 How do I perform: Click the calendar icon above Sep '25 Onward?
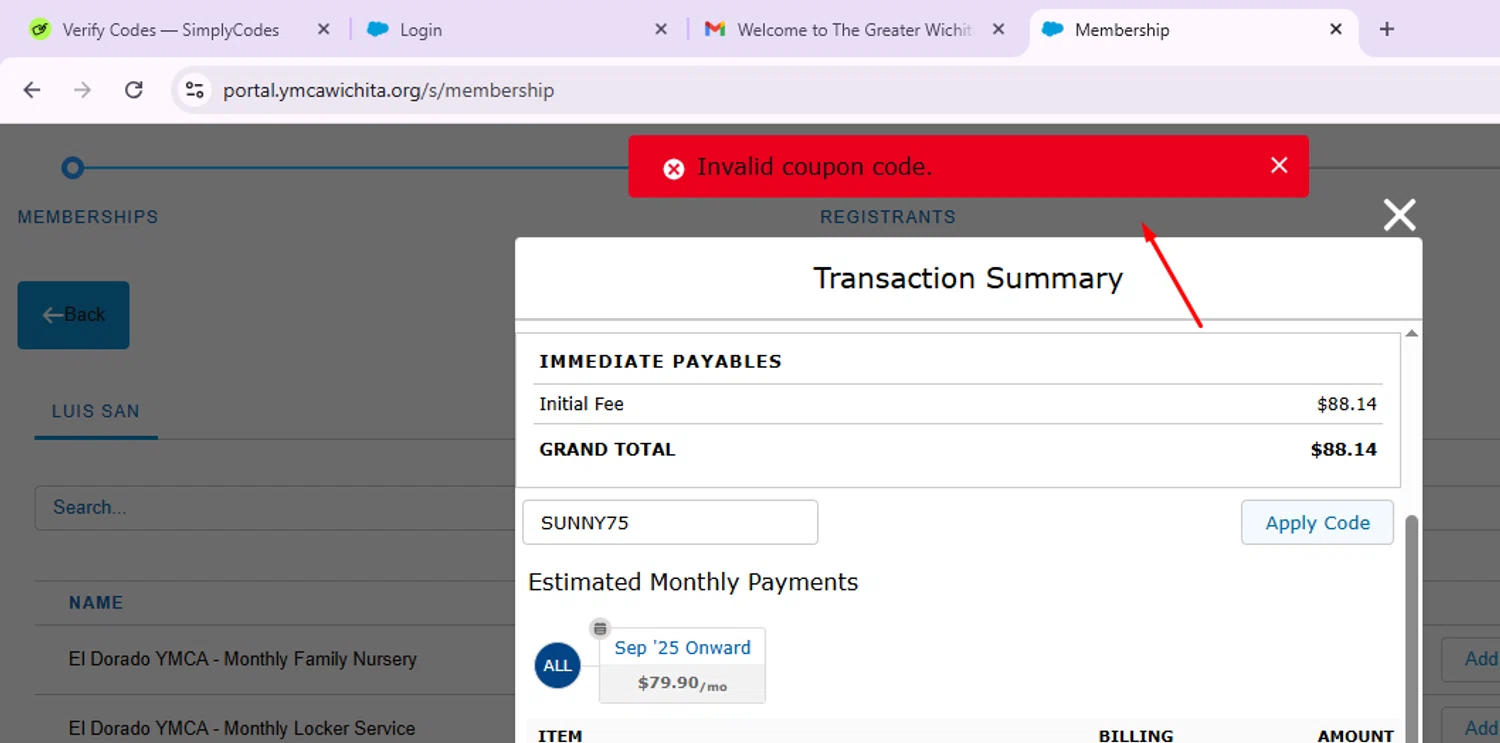pyautogui.click(x=600, y=628)
